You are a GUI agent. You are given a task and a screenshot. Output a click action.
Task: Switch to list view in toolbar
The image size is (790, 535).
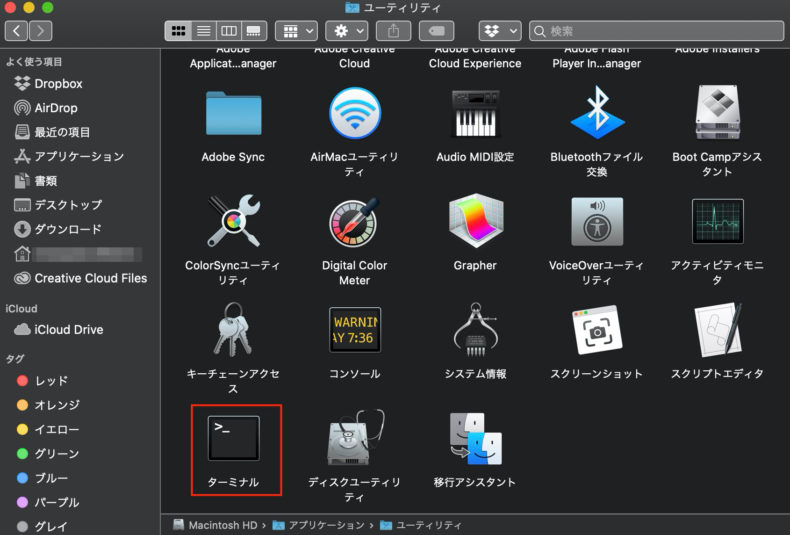coord(204,31)
